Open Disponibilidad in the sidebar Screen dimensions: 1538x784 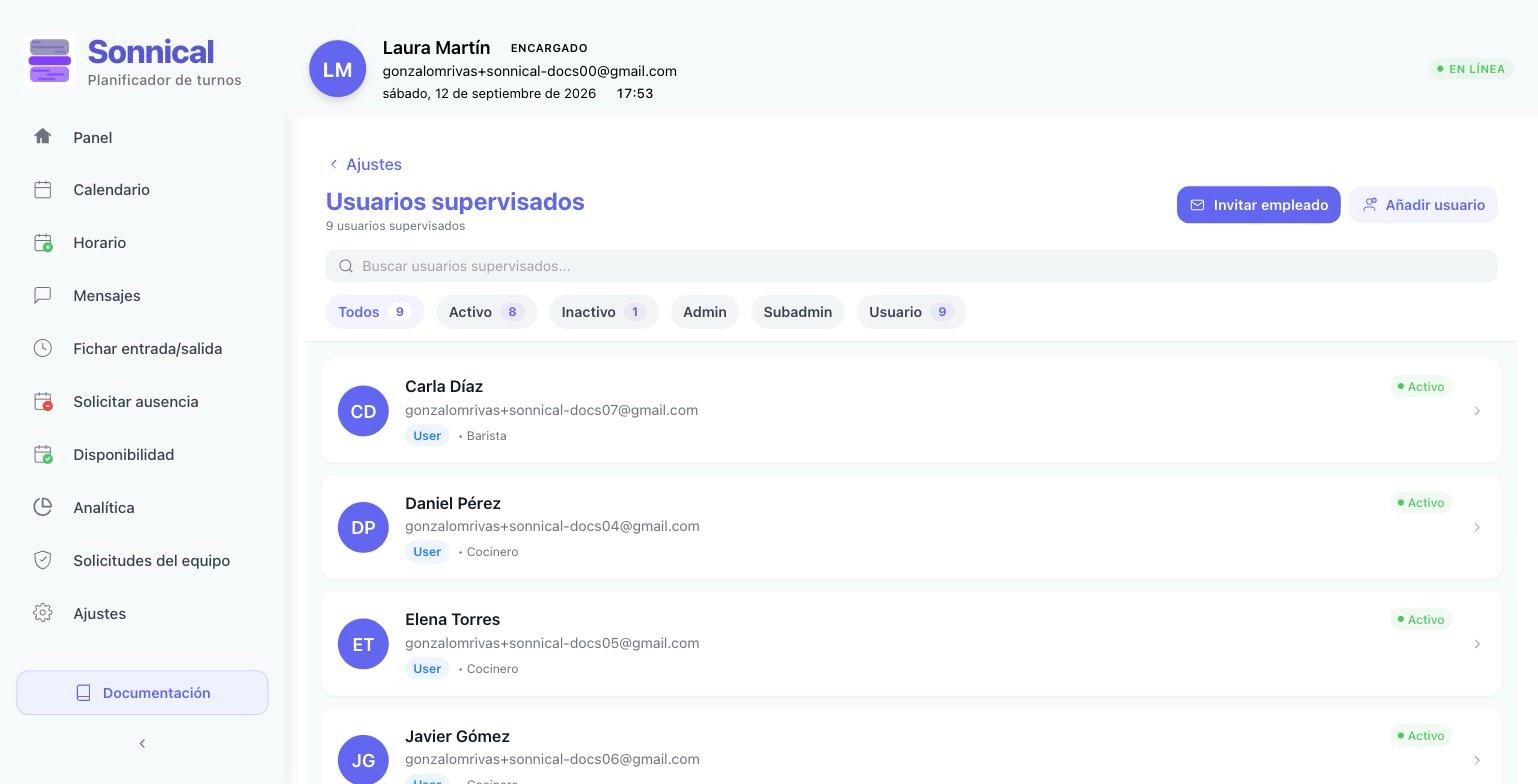(123, 454)
